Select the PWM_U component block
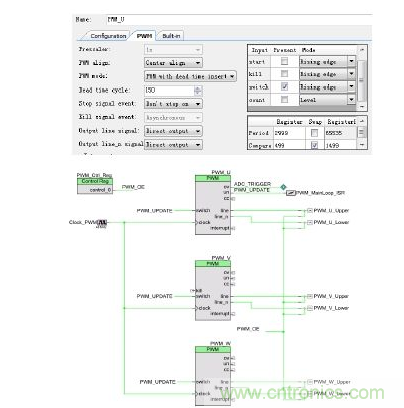The image size is (404, 408). coord(213,205)
